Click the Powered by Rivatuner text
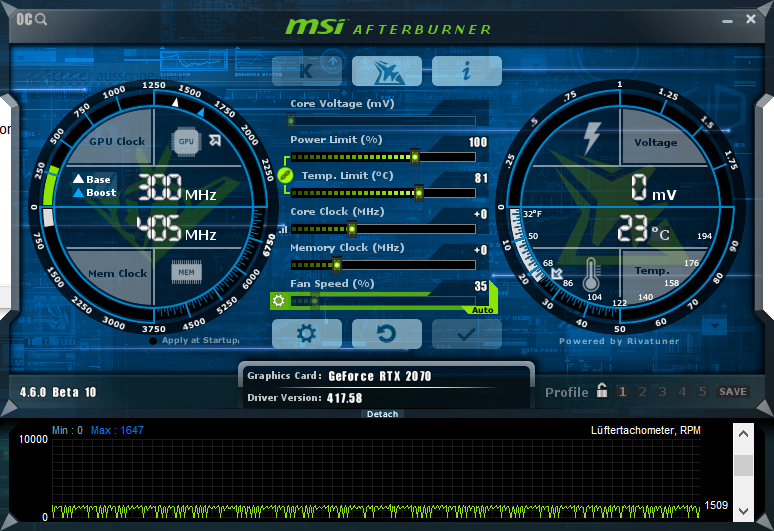 619,341
